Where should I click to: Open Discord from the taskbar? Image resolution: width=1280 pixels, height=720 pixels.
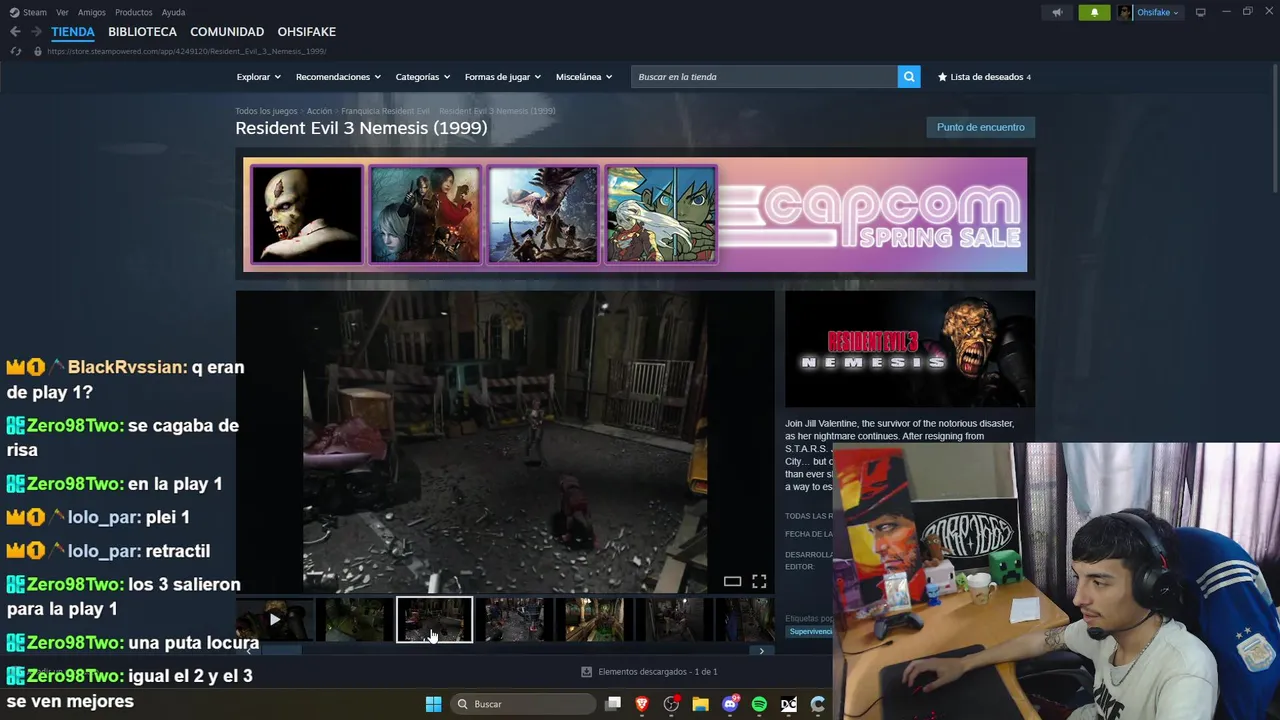click(x=730, y=704)
